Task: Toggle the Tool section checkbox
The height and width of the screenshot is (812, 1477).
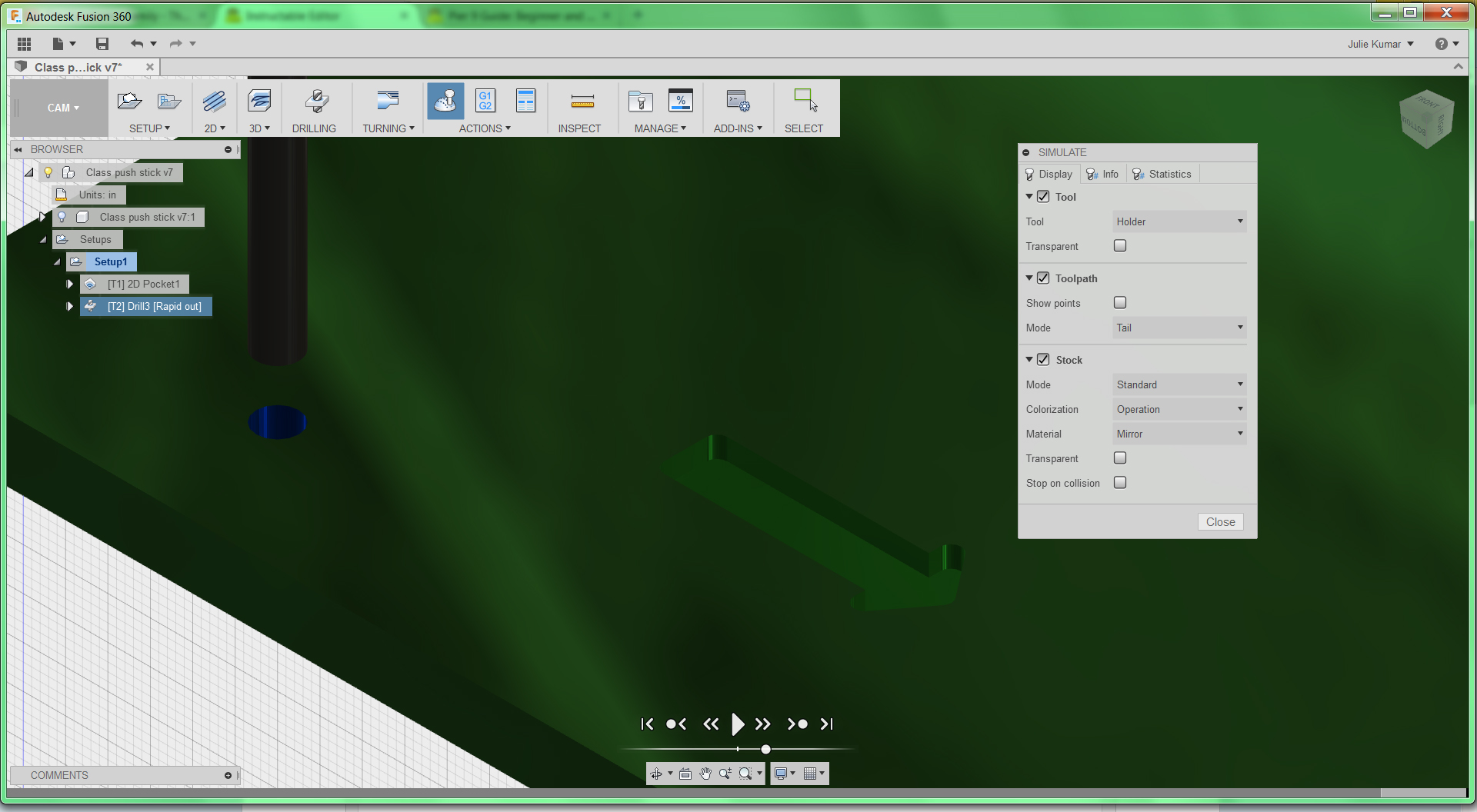Action: click(1043, 197)
